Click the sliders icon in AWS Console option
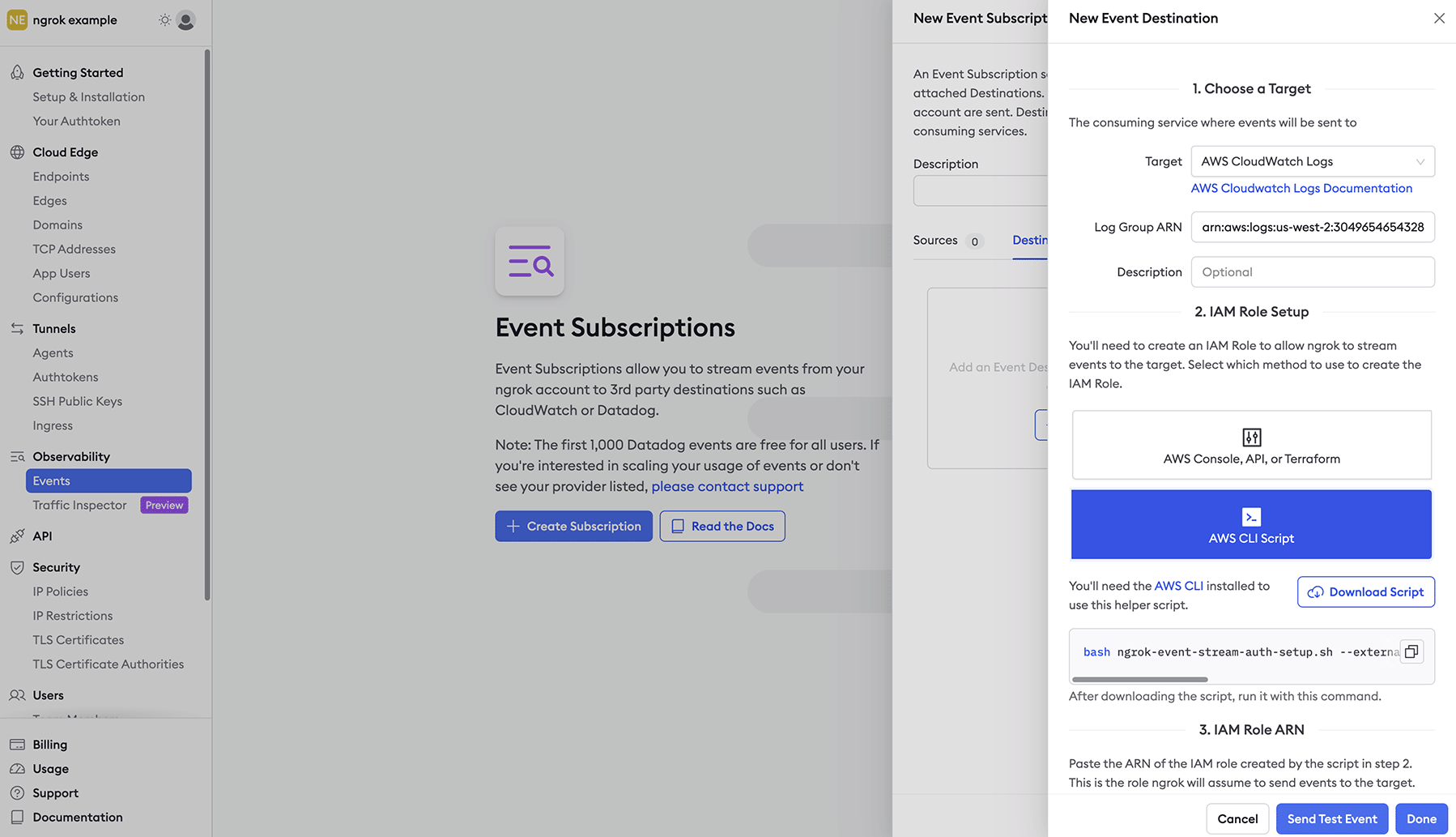This screenshot has height=837, width=1456. tap(1251, 438)
